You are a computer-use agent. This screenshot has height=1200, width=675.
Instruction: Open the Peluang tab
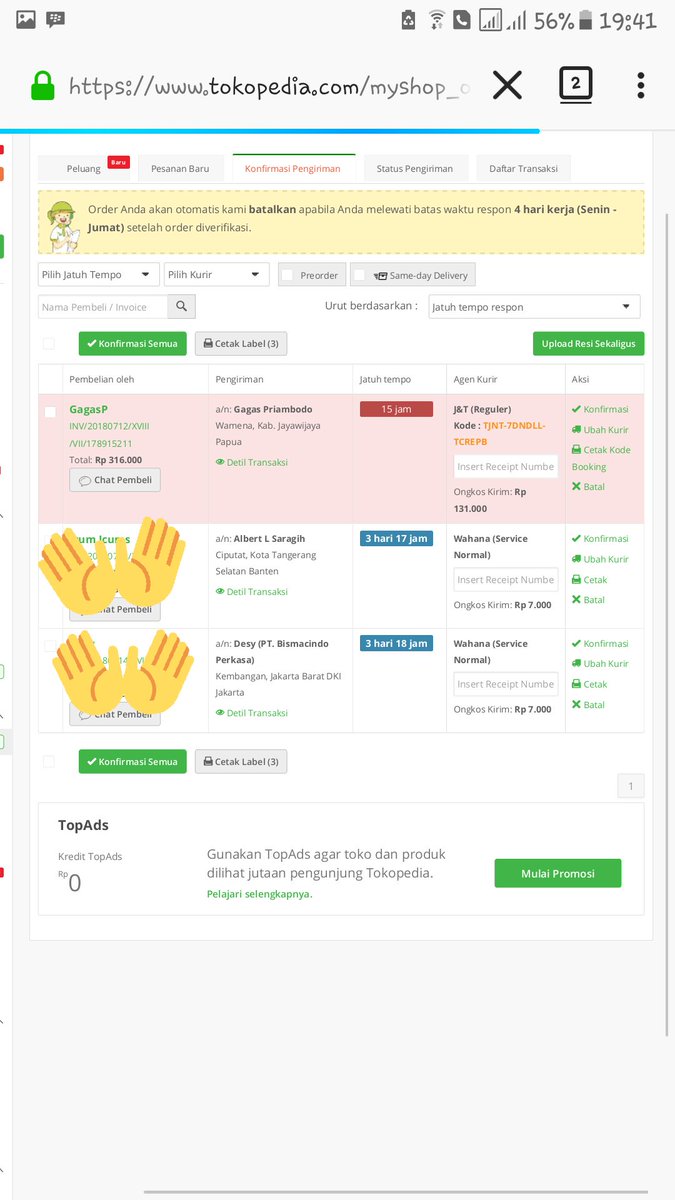click(84, 168)
